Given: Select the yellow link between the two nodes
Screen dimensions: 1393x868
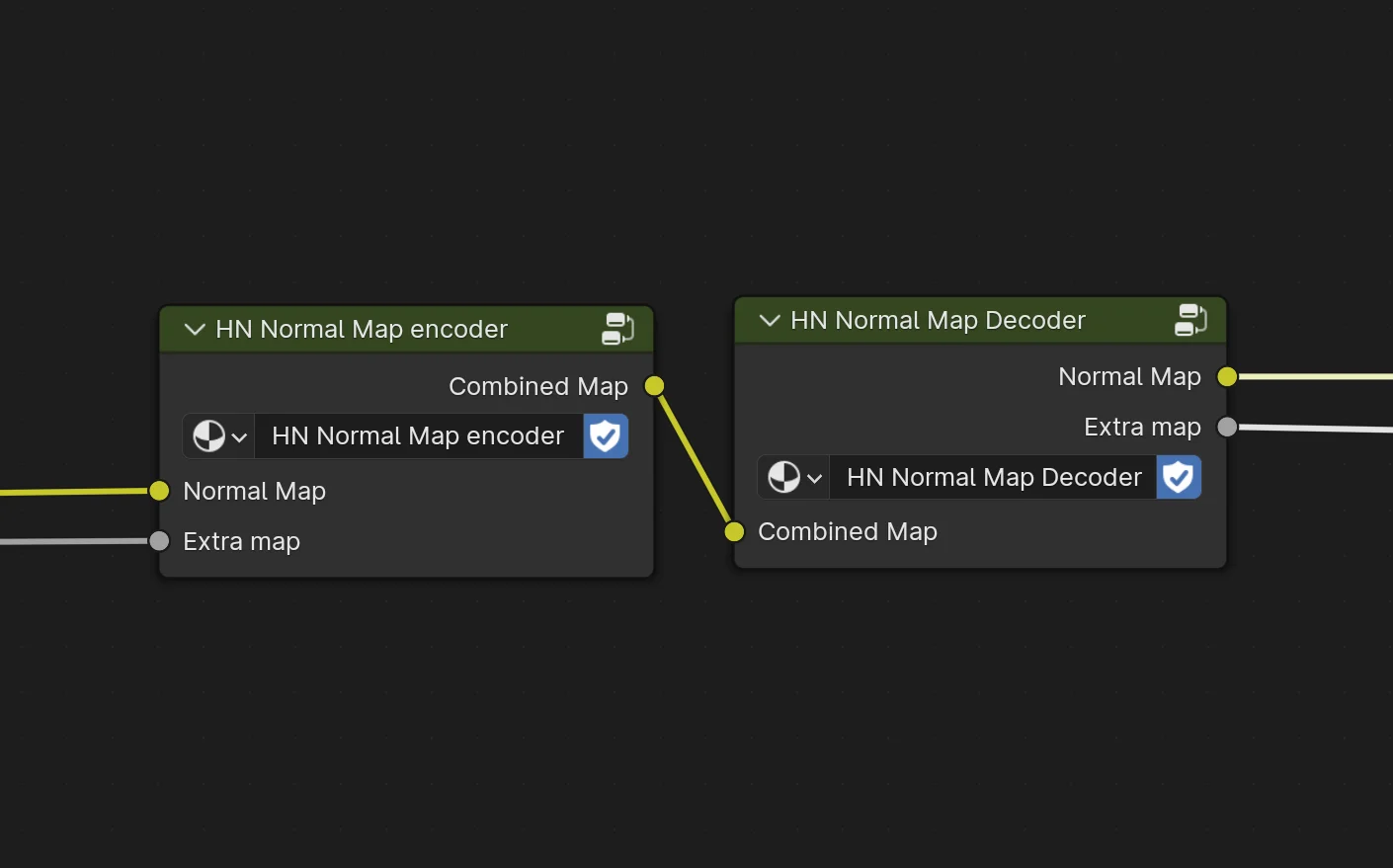Looking at the screenshot, I should pyautogui.click(x=694, y=458).
